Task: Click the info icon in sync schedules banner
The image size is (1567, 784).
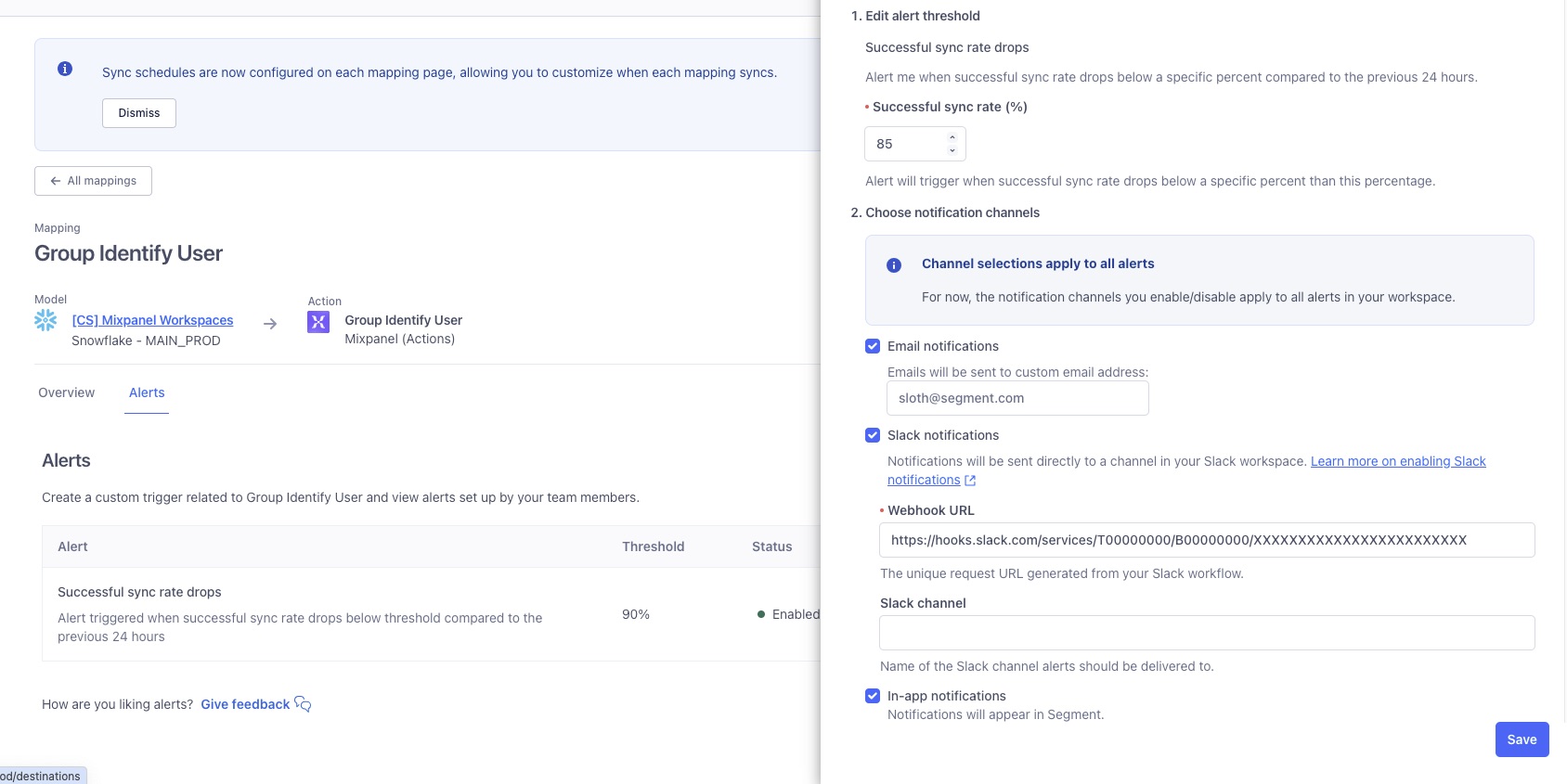Action: pos(65,69)
